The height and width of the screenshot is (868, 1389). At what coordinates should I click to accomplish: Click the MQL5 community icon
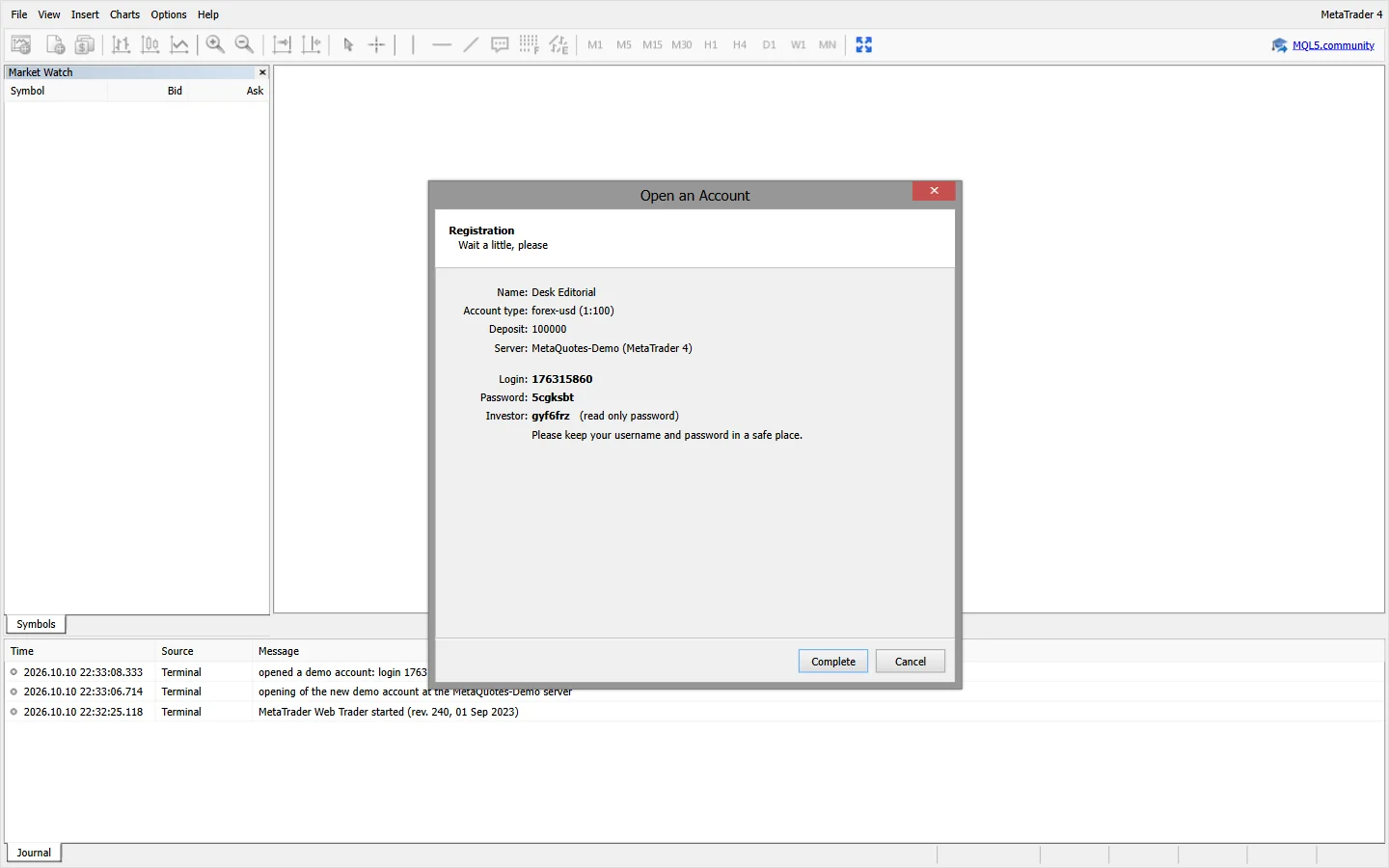click(1280, 45)
